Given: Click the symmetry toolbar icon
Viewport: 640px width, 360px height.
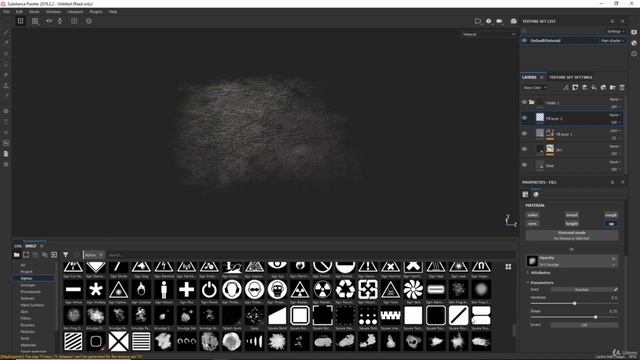Looking at the screenshot, I should click(x=49, y=21).
